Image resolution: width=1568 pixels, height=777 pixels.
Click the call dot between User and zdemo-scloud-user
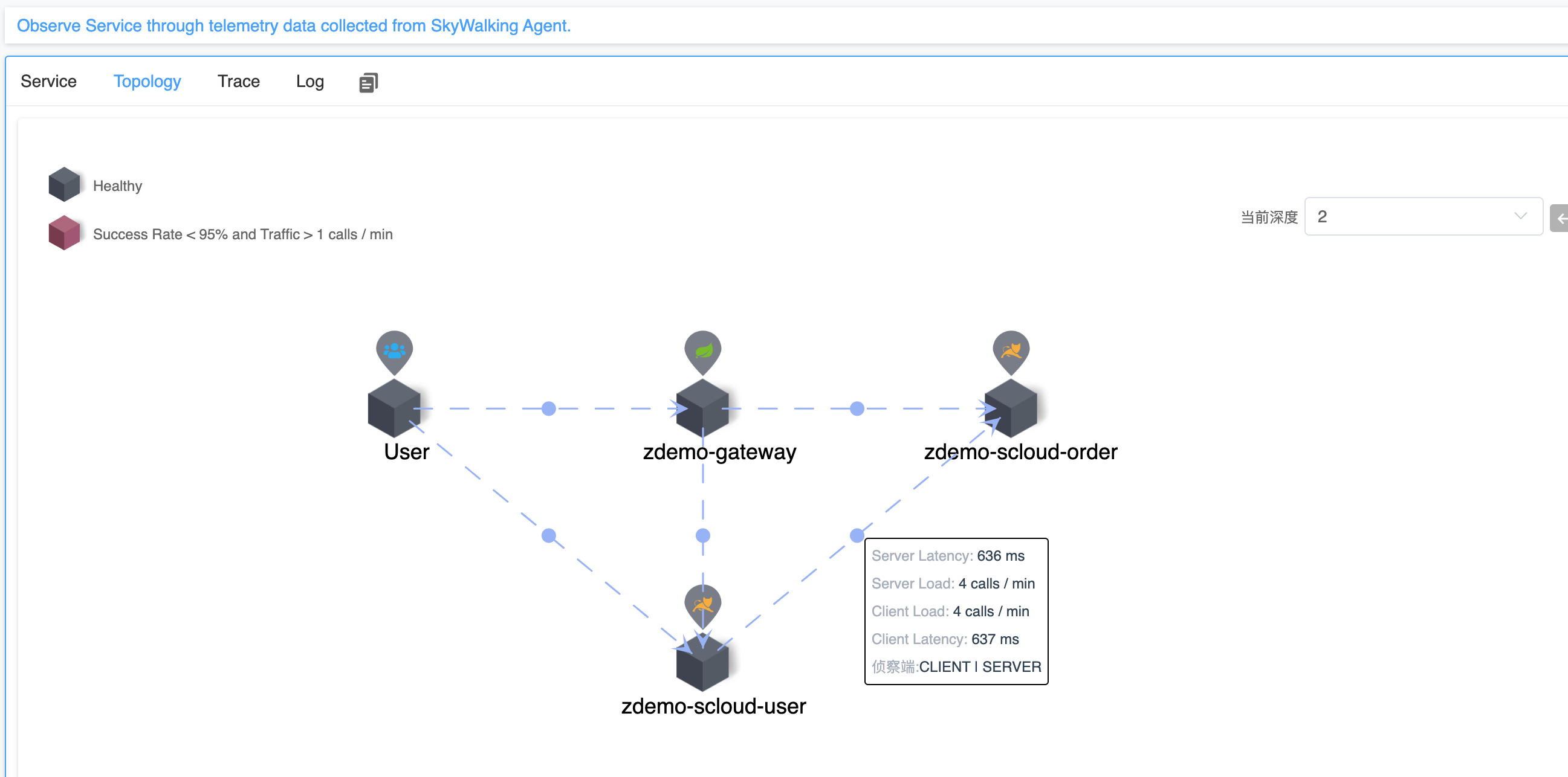click(548, 535)
